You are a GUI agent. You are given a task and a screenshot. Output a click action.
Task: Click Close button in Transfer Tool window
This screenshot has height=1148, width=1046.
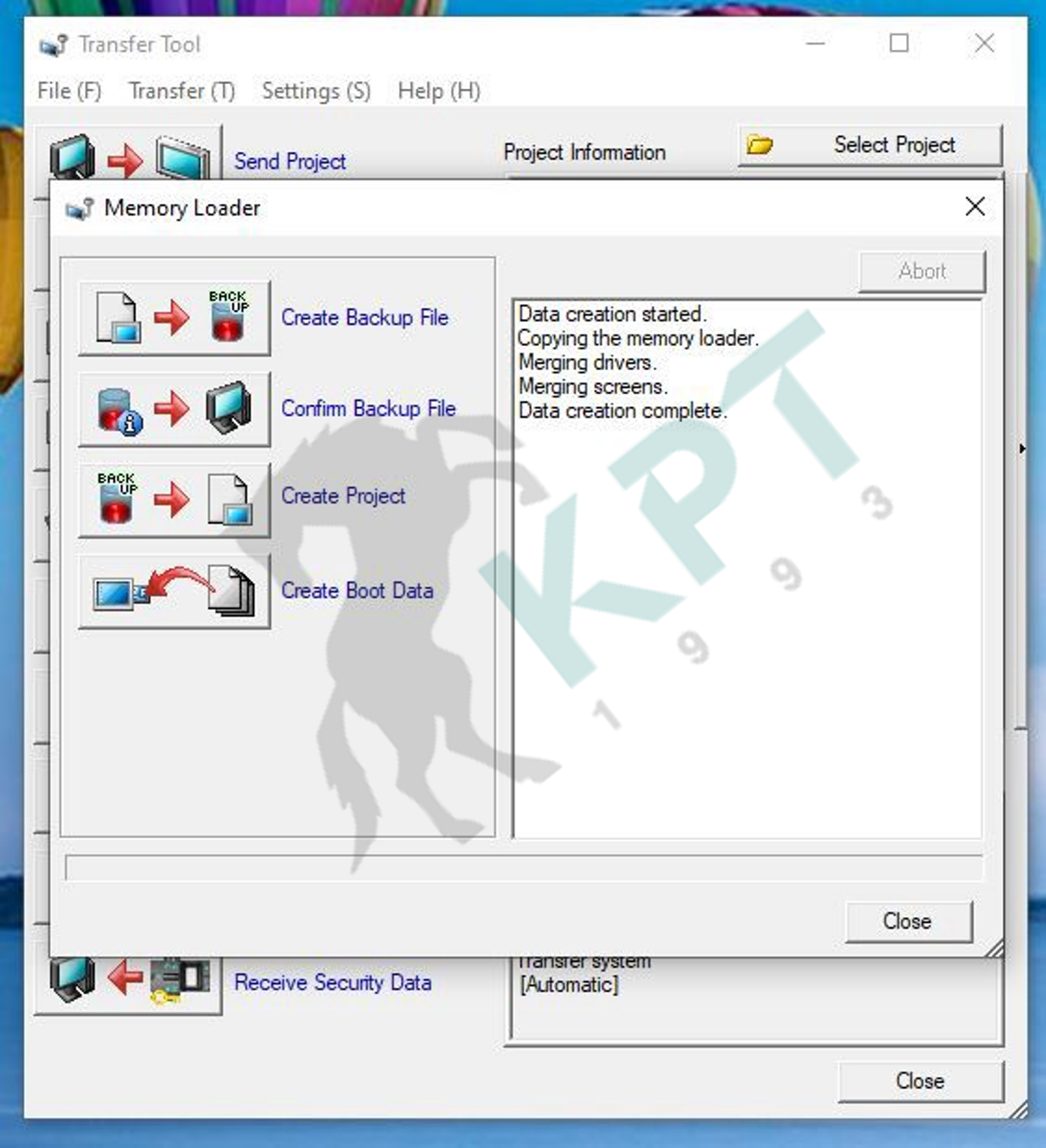(x=921, y=1081)
